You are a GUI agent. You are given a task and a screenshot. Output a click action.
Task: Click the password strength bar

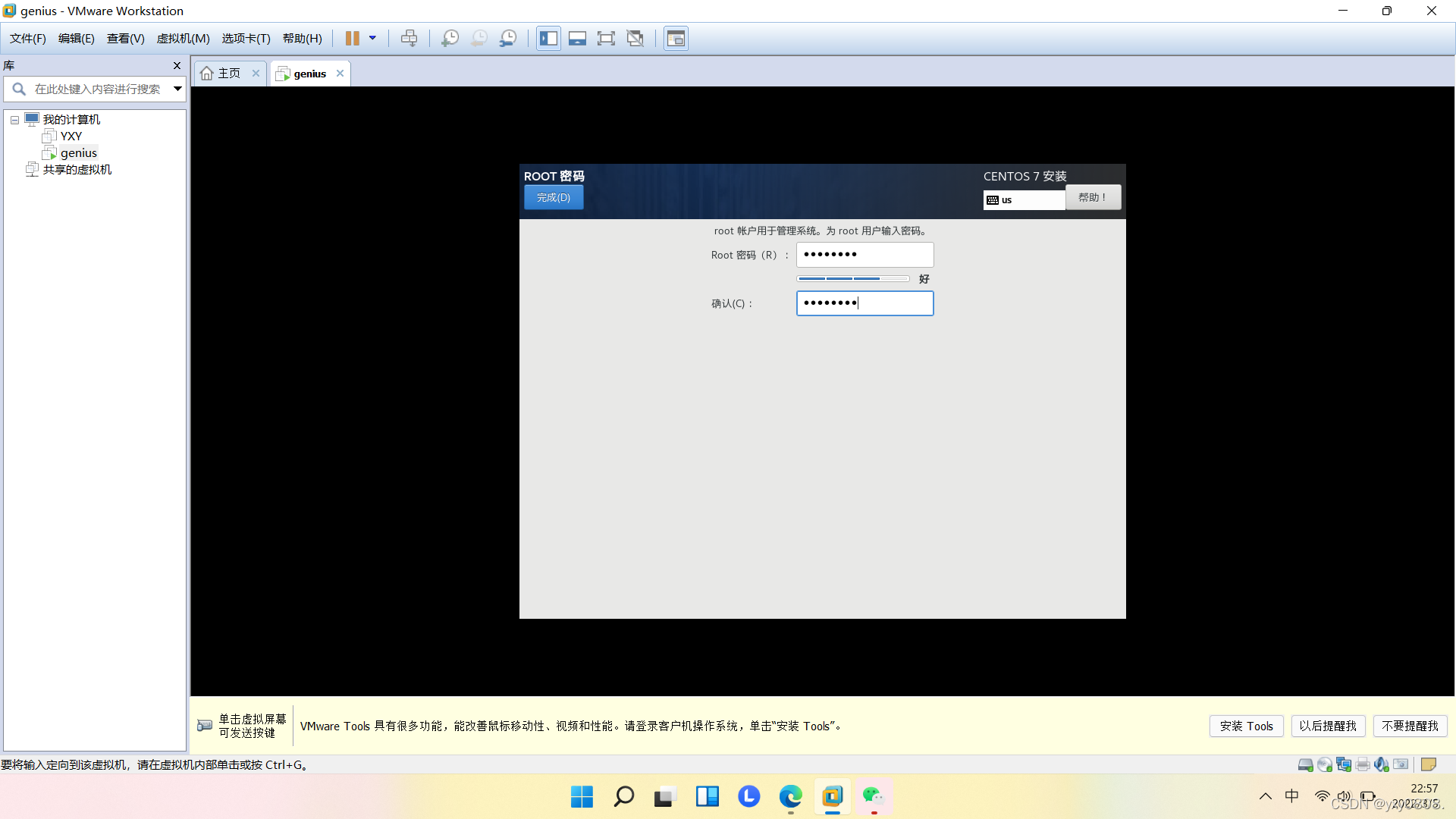coord(853,279)
